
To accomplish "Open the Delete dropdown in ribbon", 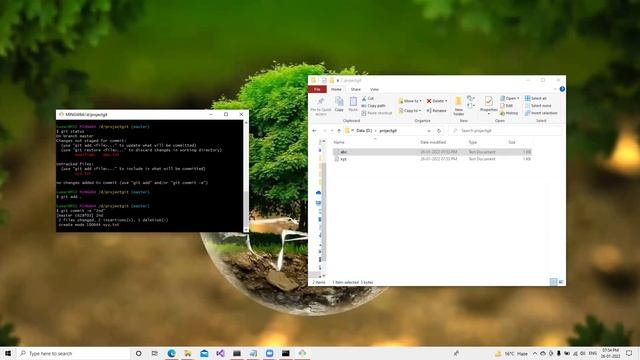I will 437,101.
